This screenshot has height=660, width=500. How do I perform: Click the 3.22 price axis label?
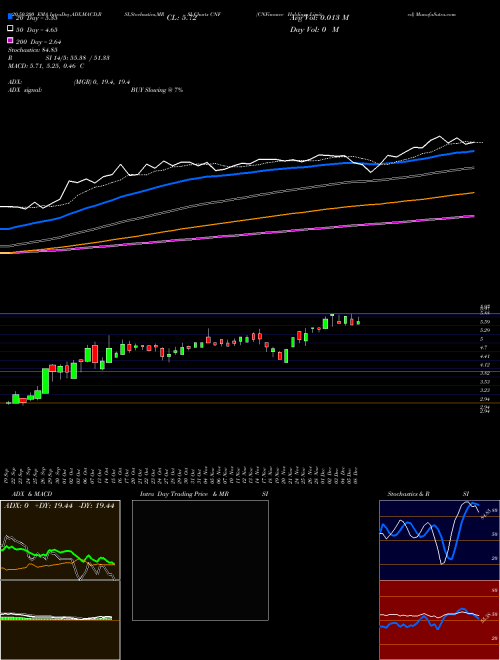(x=484, y=390)
